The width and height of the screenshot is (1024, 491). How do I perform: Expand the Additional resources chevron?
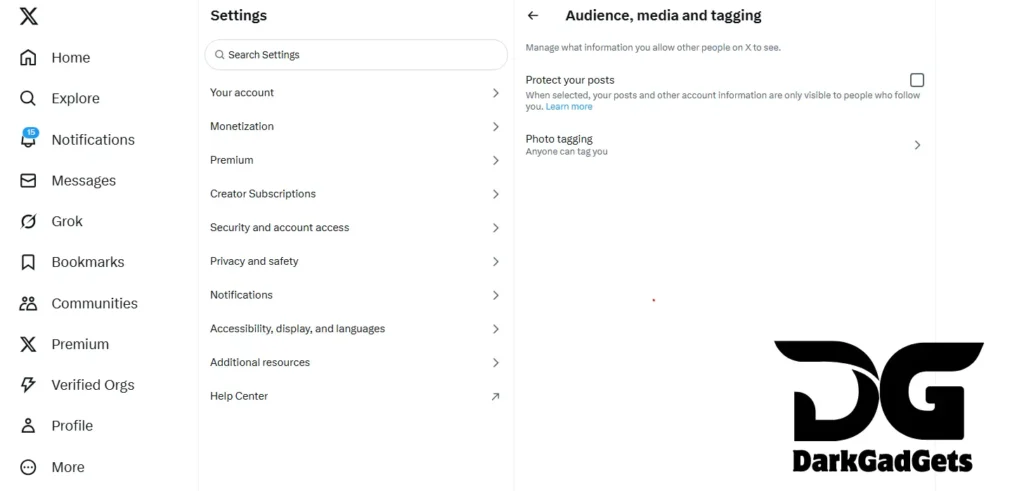click(x=496, y=362)
